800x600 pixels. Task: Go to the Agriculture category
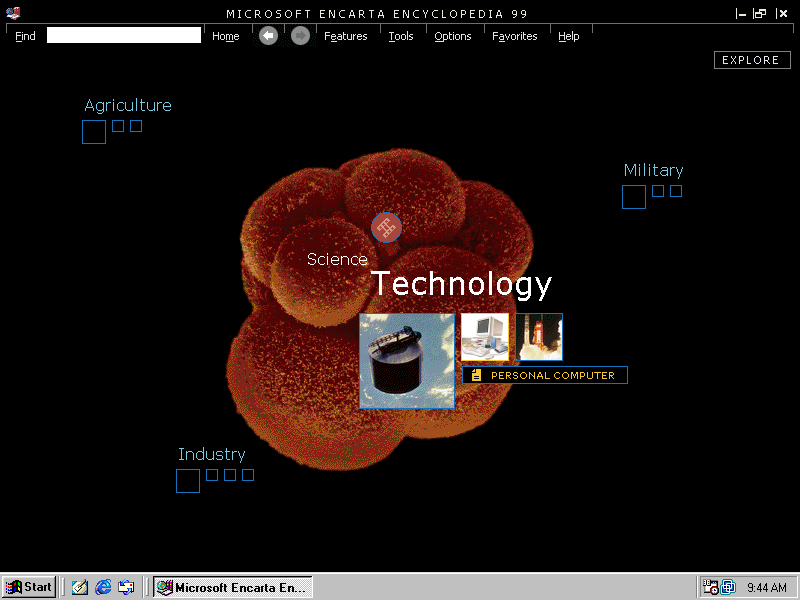pyautogui.click(x=128, y=105)
